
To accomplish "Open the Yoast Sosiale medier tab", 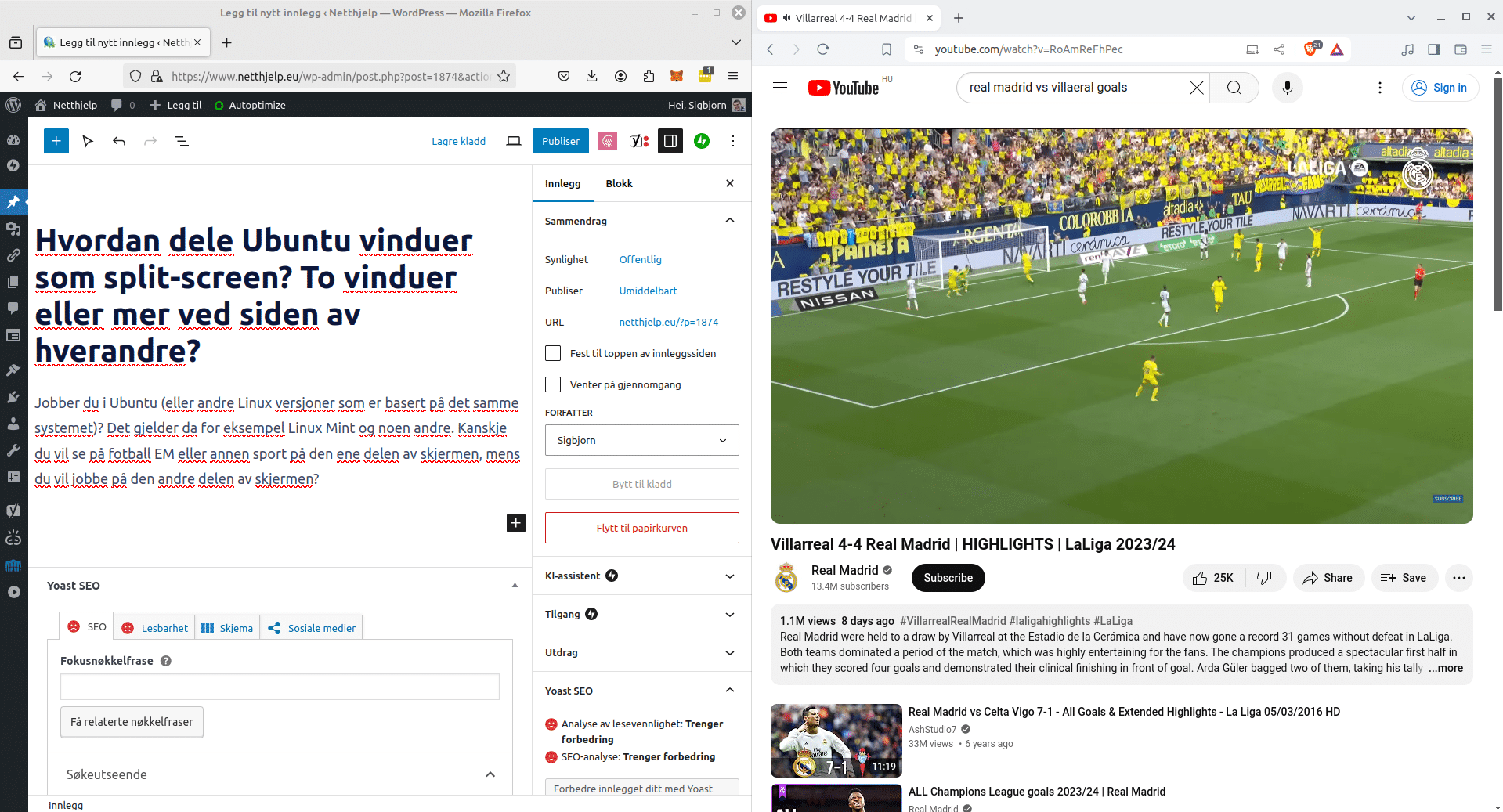I will click(311, 628).
